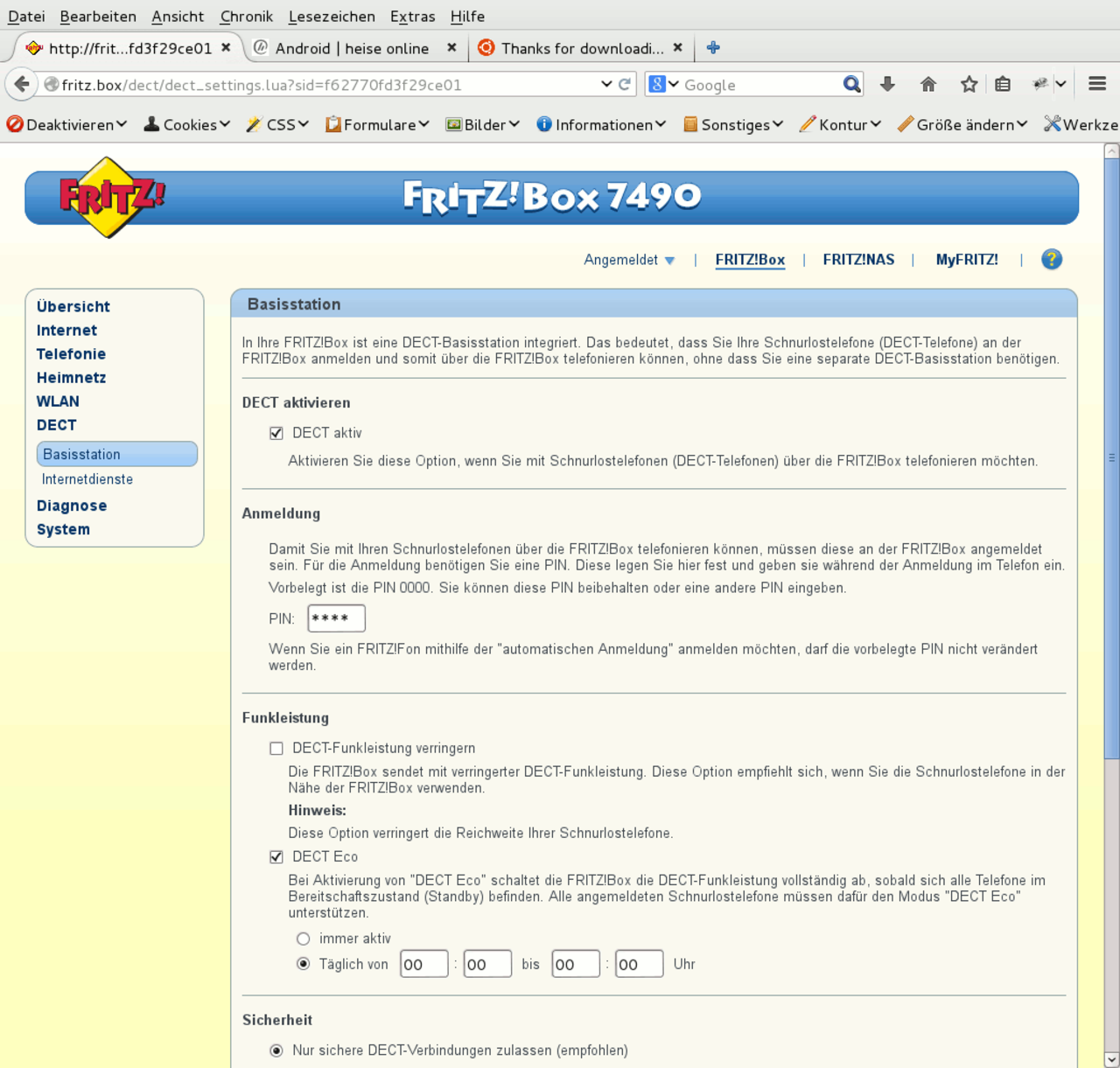Close the Android heise online tab
Image resolution: width=1120 pixels, height=1068 pixels.
(451, 48)
